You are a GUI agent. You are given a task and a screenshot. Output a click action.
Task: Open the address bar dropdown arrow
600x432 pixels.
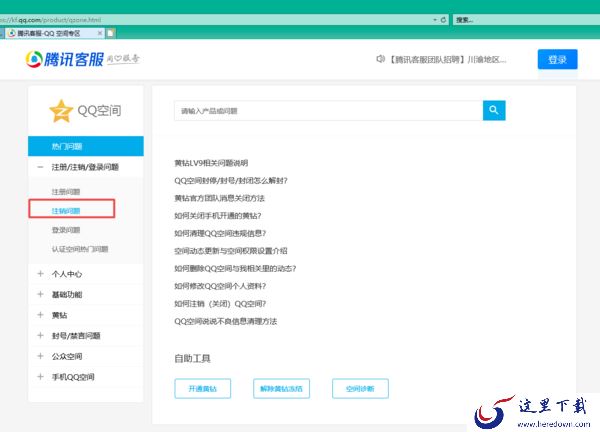tap(435, 20)
